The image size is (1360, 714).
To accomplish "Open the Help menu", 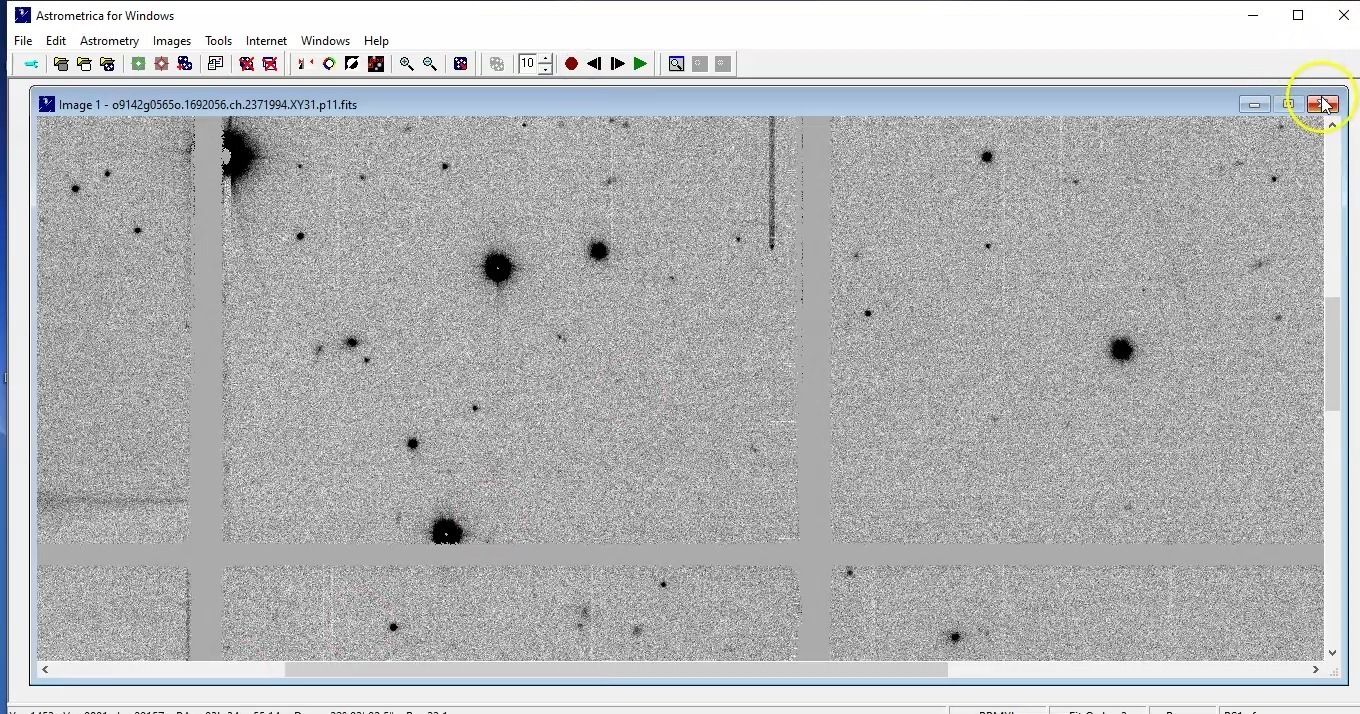I will (376, 41).
